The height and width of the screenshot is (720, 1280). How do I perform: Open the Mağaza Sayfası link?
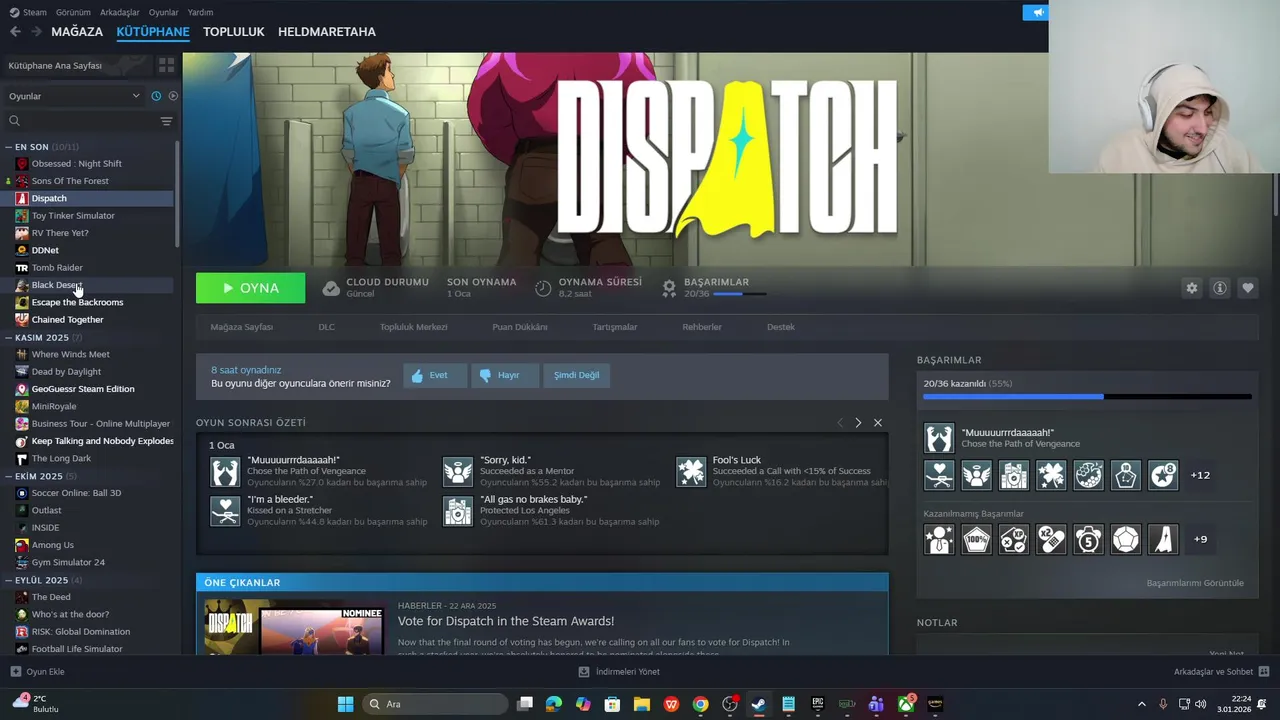coord(241,327)
